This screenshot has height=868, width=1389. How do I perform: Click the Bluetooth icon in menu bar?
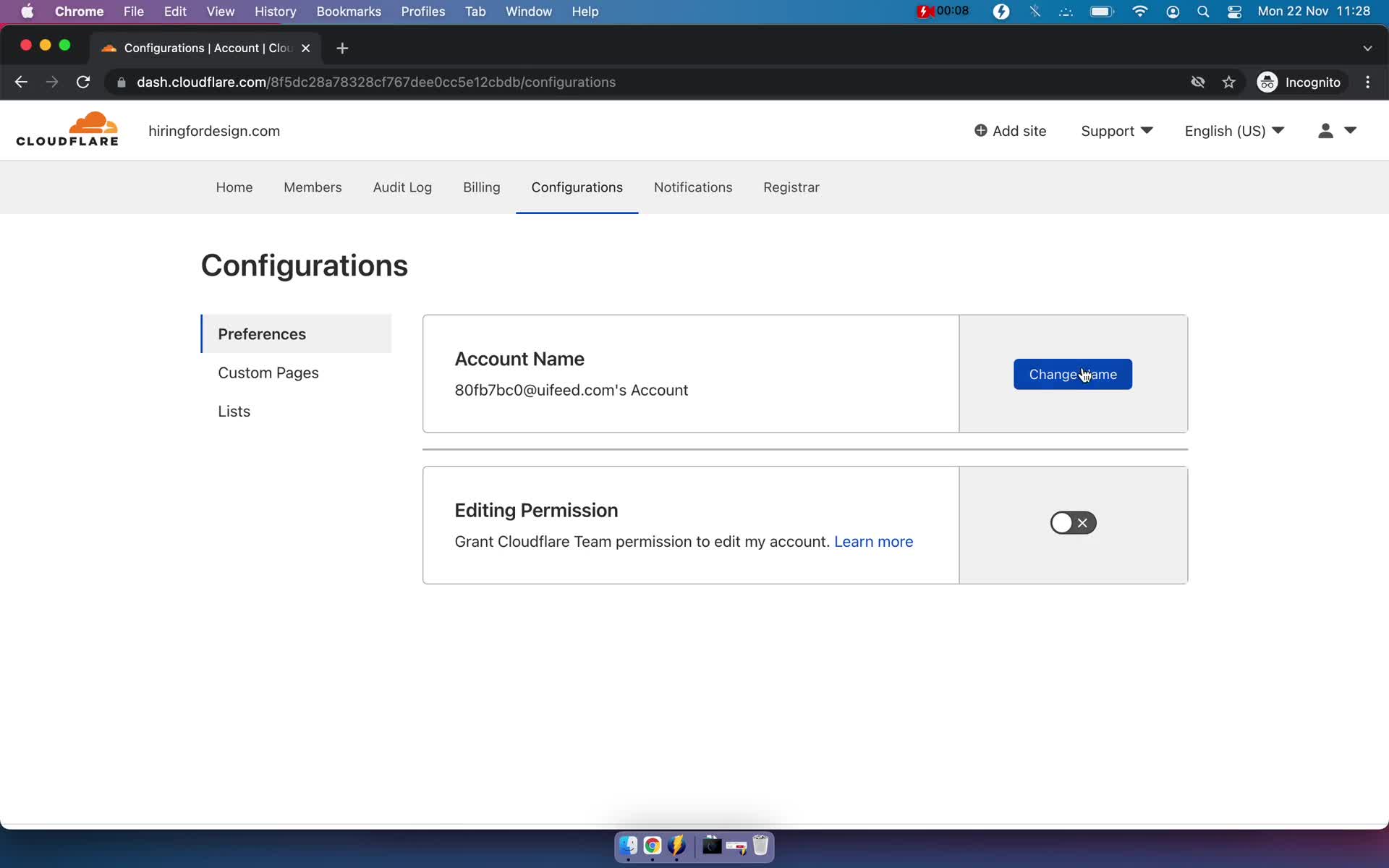pyautogui.click(x=1035, y=12)
